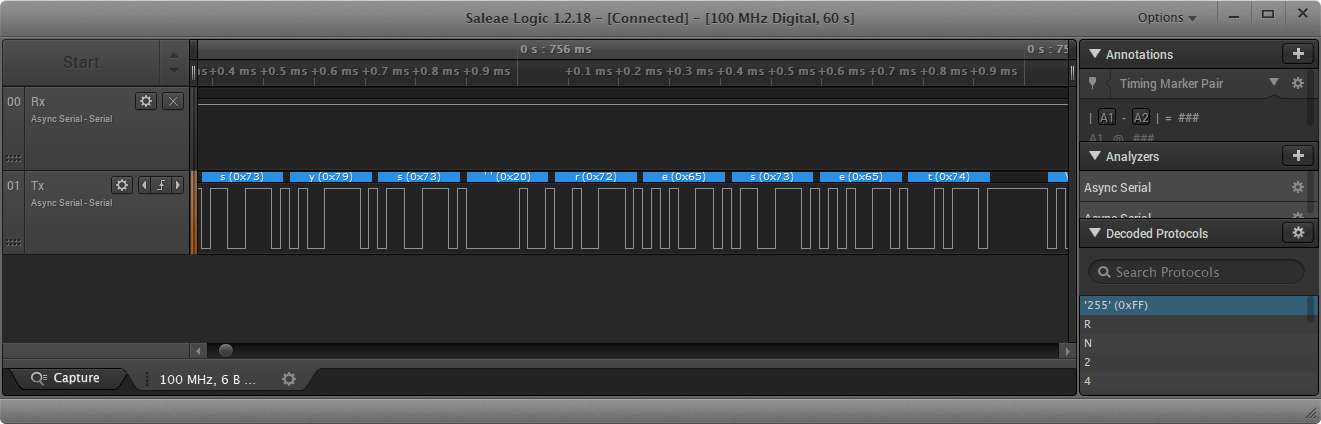This screenshot has height=424, width=1321.
Task: Open Rx channel settings gear
Action: pyautogui.click(x=146, y=101)
